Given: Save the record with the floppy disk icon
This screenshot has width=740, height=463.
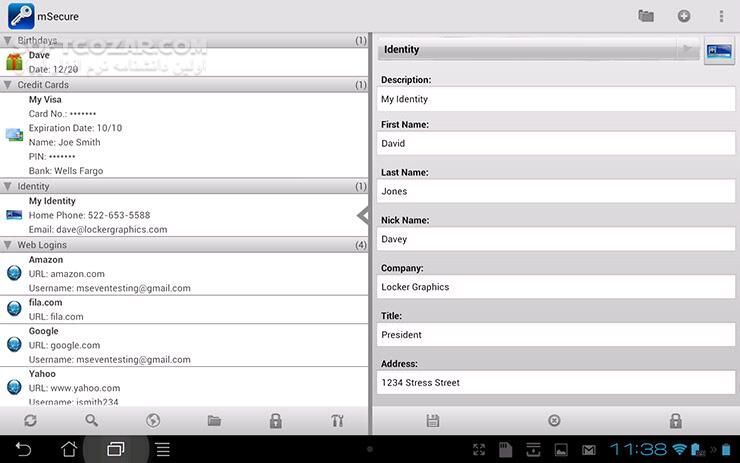Looking at the screenshot, I should coord(432,421).
